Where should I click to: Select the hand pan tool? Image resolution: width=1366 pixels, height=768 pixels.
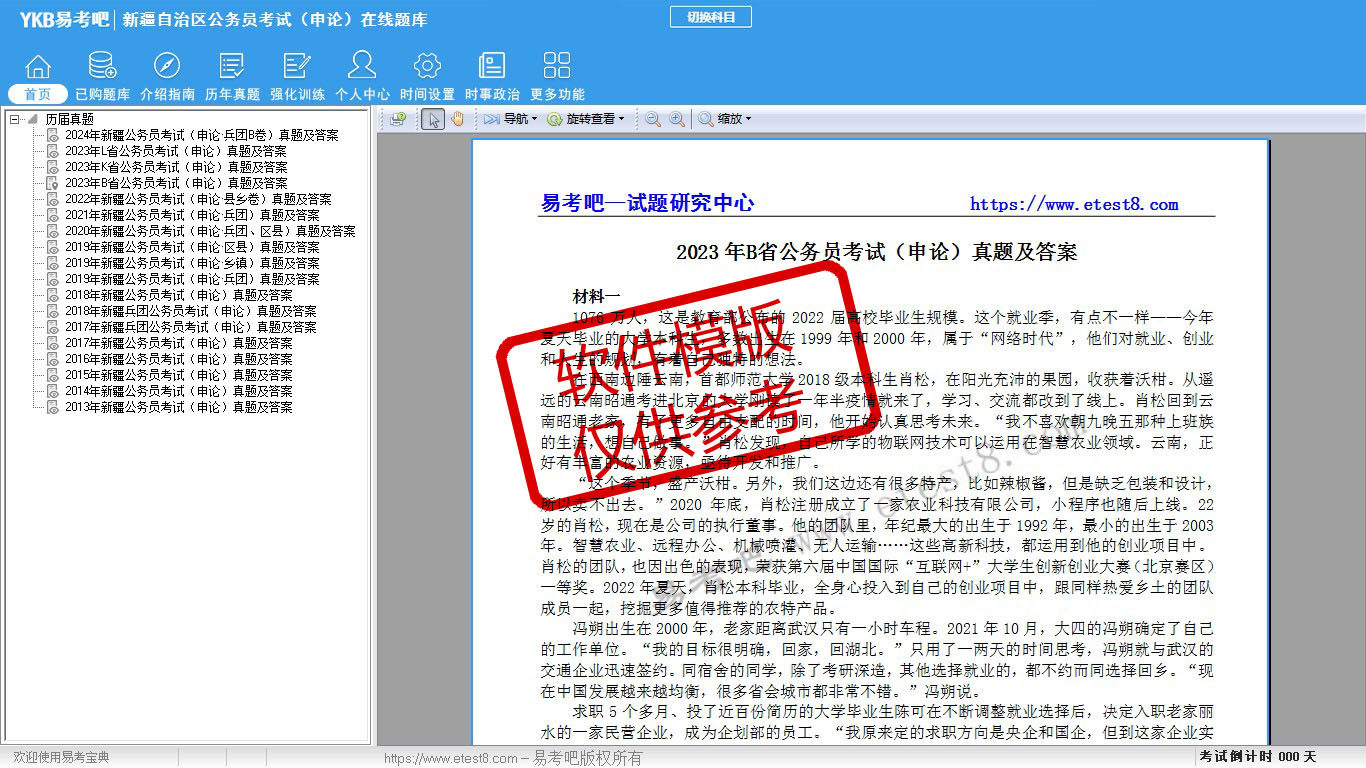458,119
